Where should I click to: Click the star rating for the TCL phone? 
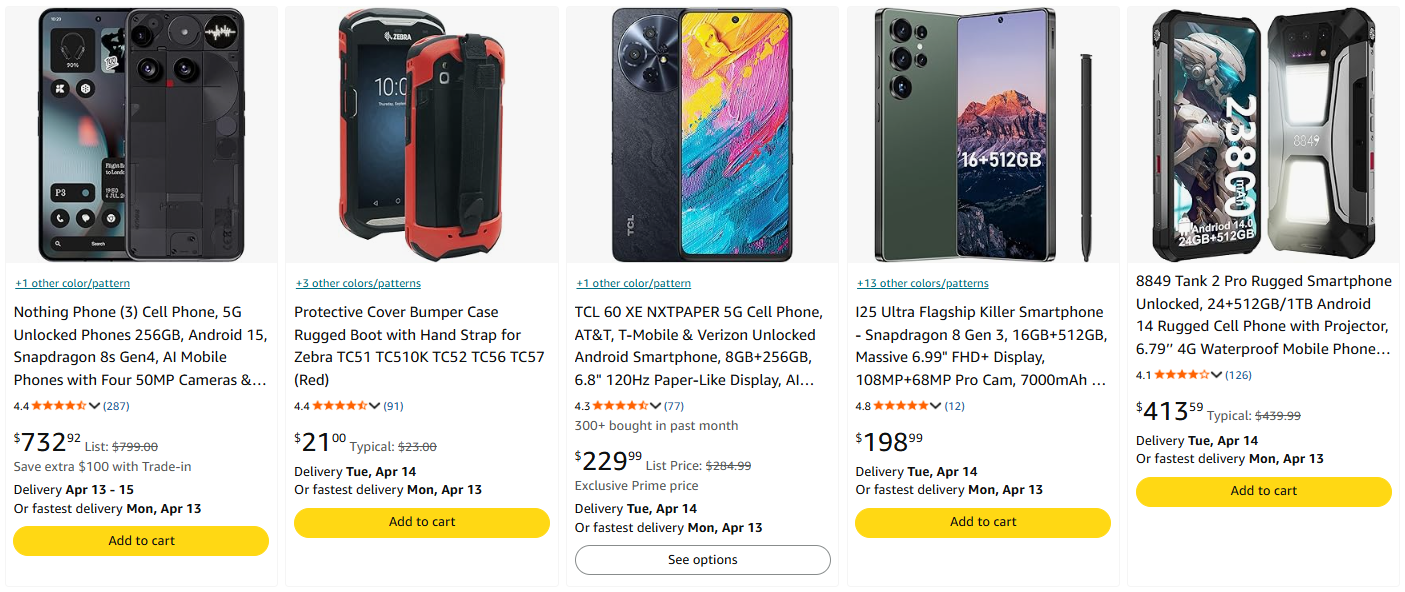619,405
